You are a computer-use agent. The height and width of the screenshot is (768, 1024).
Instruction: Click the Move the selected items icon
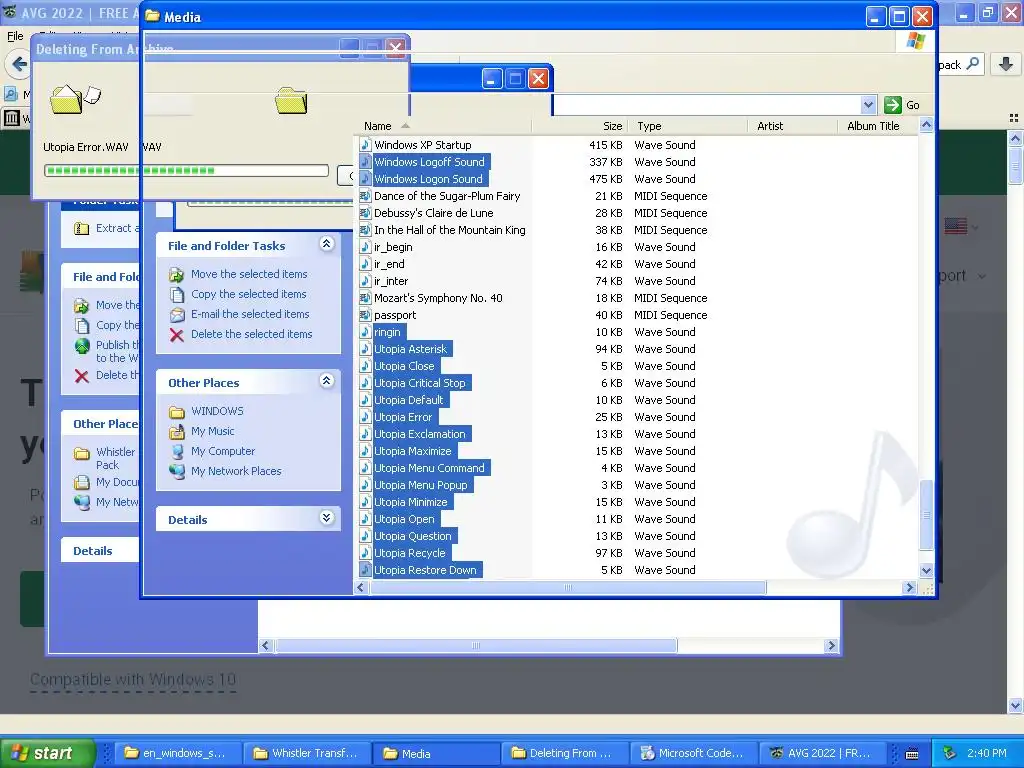click(176, 274)
